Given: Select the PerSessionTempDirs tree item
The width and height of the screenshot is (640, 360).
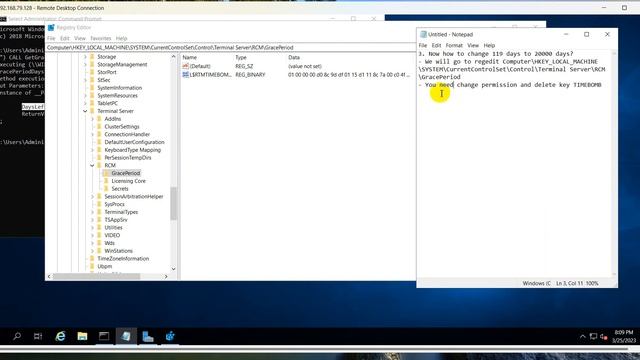Looking at the screenshot, I should [128, 158].
